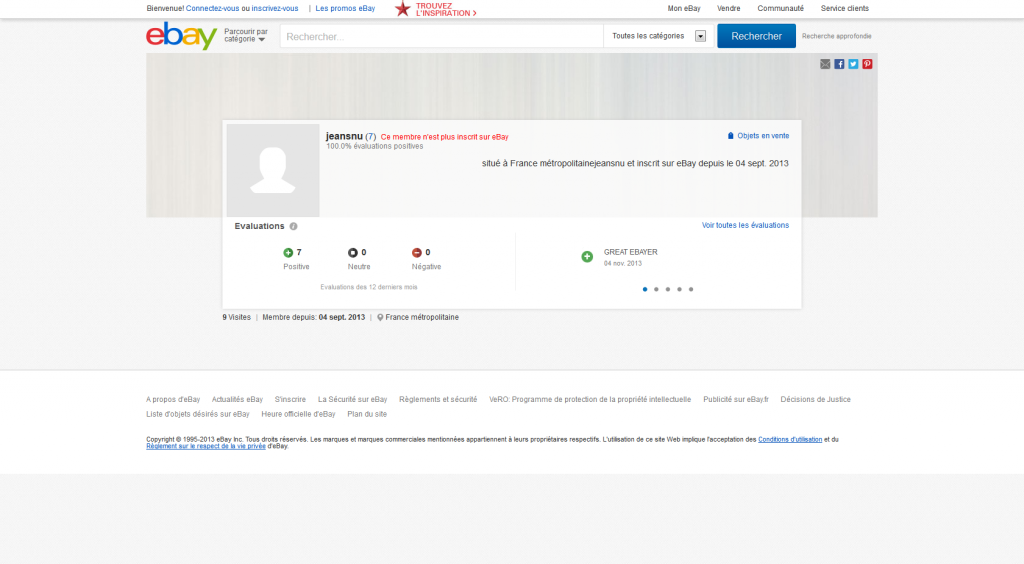
Task: Click Connectez-vous link
Action: (212, 8)
